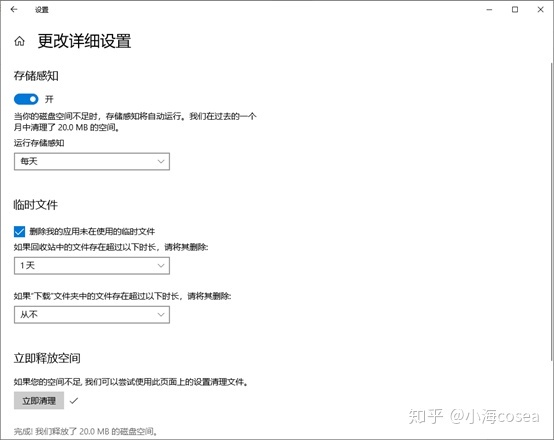This screenshot has width=554, height=440.
Task: Click the 如果回收站中的文件 description text
Action: click(x=111, y=247)
